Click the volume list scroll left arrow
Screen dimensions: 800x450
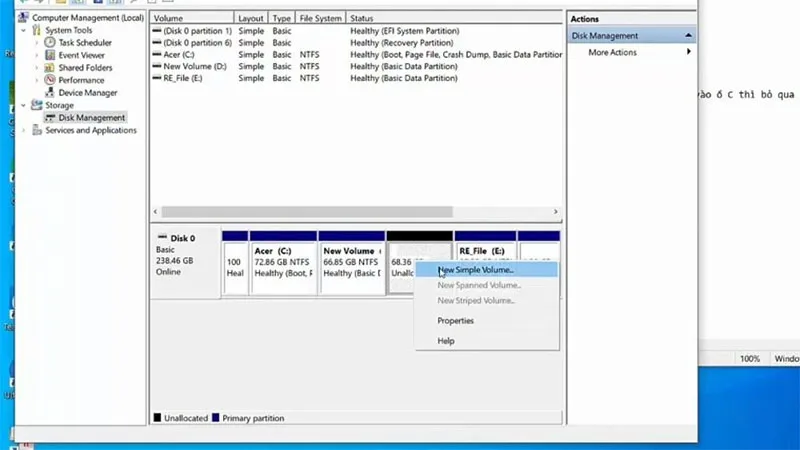pos(156,211)
